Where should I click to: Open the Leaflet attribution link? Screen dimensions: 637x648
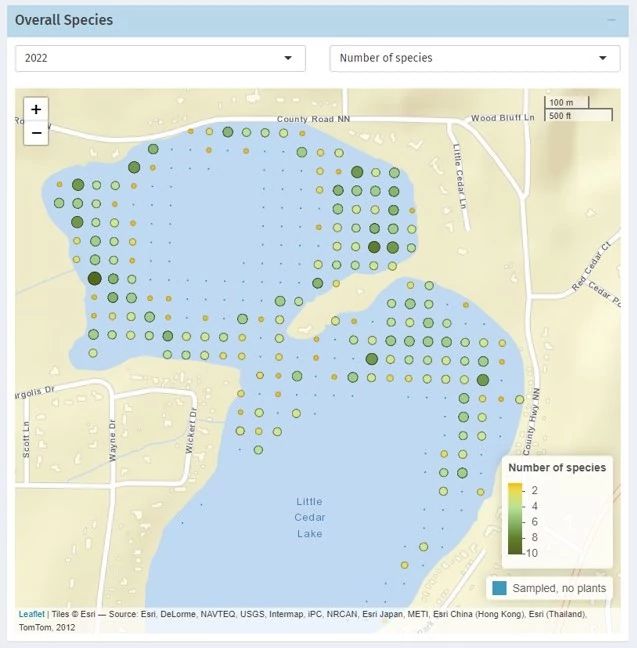pyautogui.click(x=31, y=614)
